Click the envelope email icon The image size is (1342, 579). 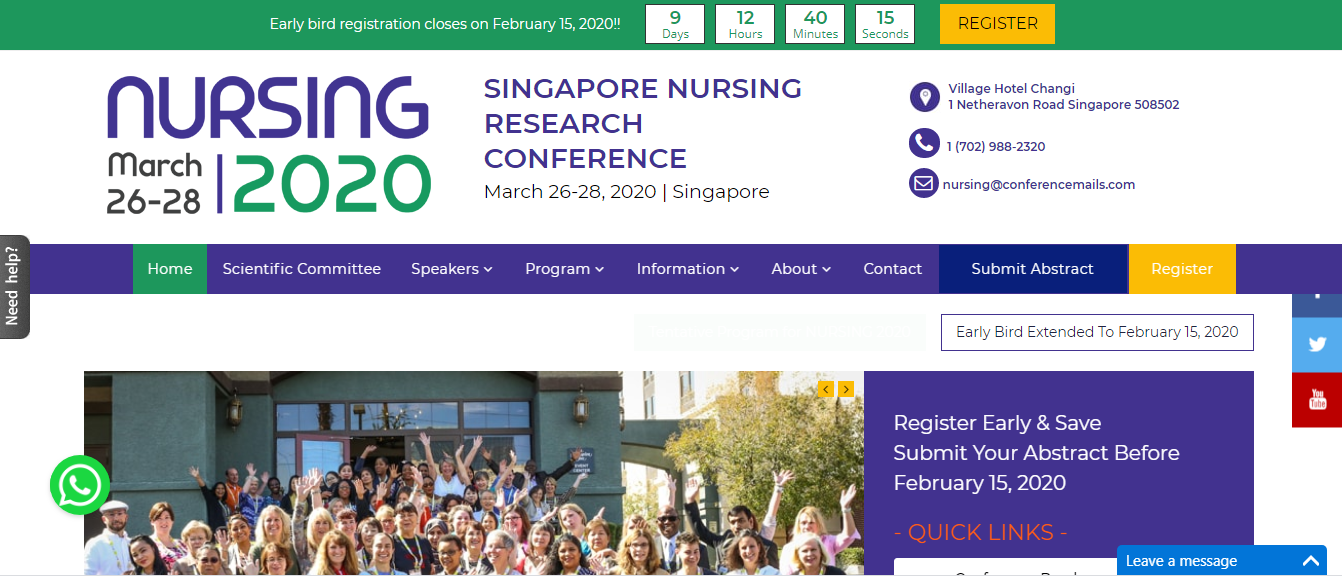point(924,184)
